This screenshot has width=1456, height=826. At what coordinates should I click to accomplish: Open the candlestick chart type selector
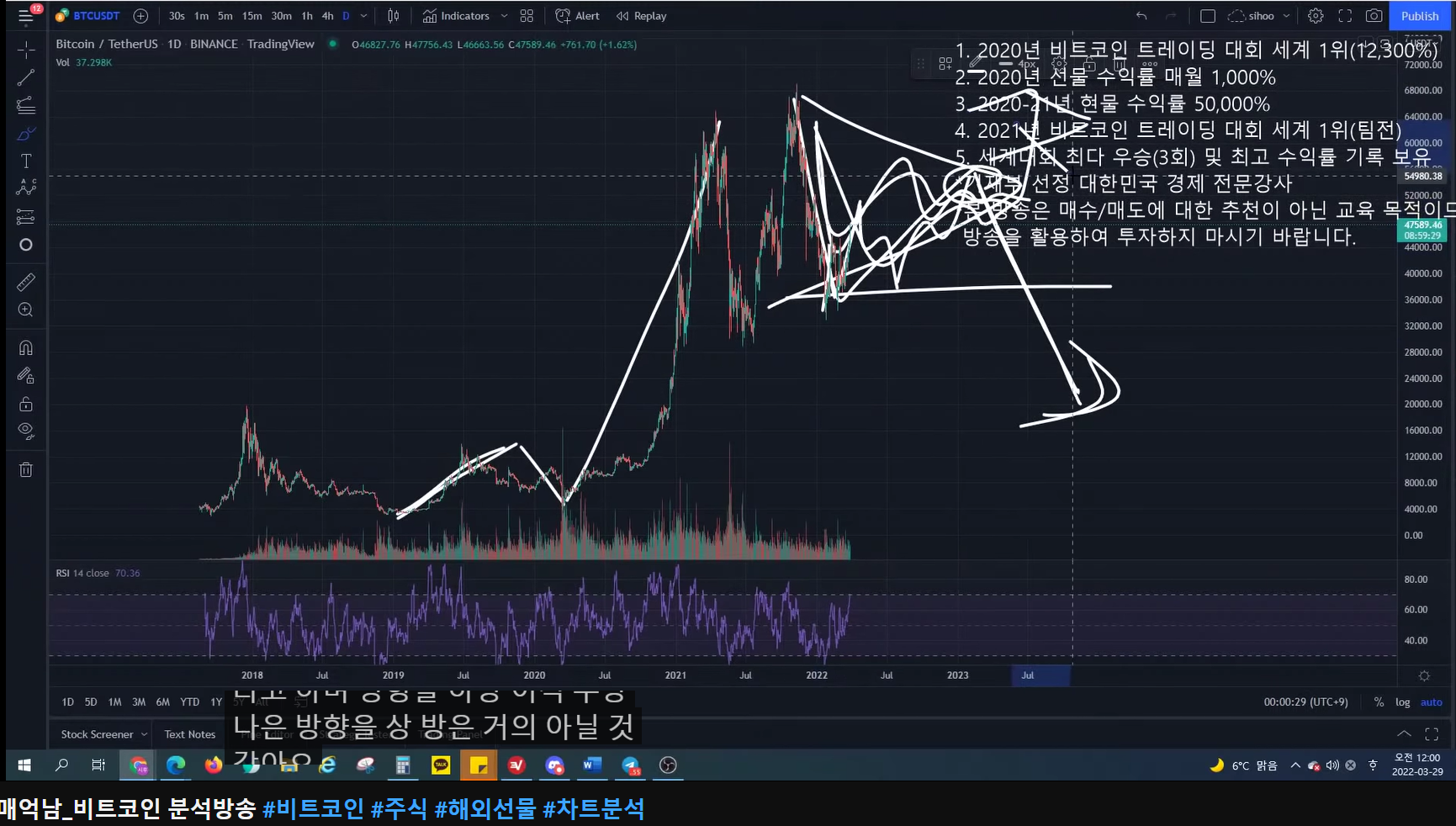tap(394, 16)
